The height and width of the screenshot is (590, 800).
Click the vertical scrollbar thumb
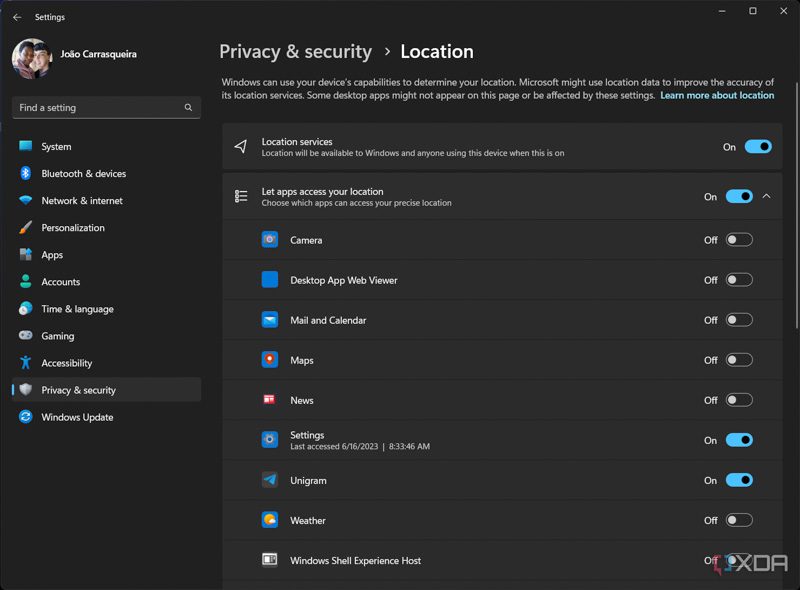(x=796, y=204)
